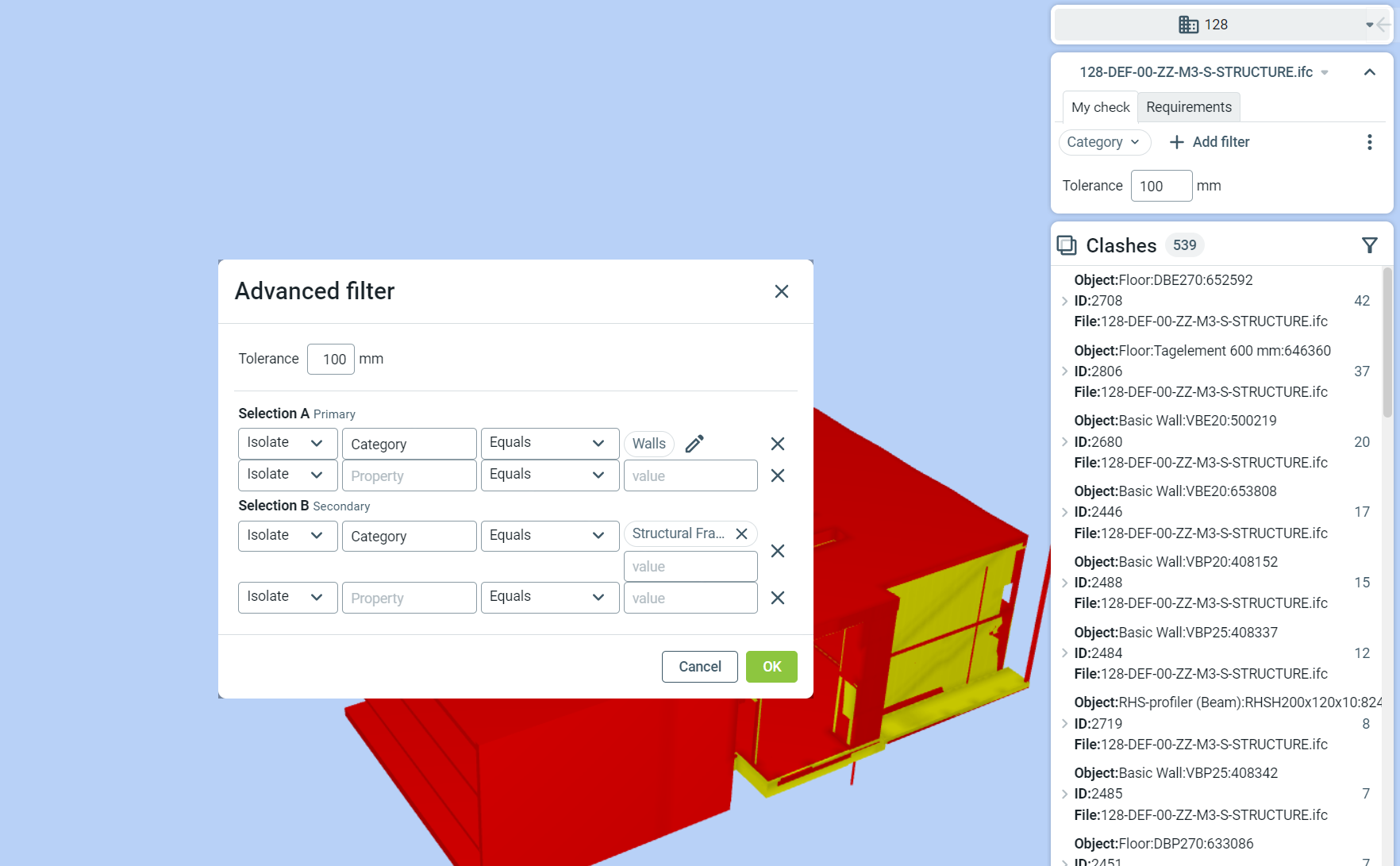Screen dimensions: 1400x866
Task: Delete the last Selection B property row
Action: pyautogui.click(x=778, y=598)
